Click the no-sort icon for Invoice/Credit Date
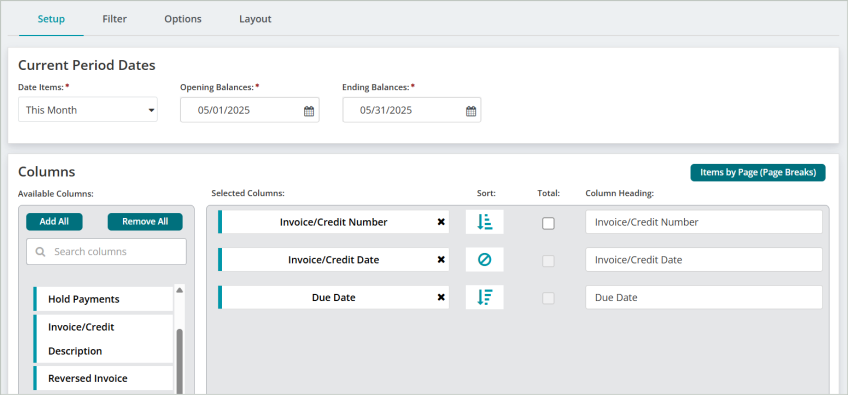 tap(485, 260)
